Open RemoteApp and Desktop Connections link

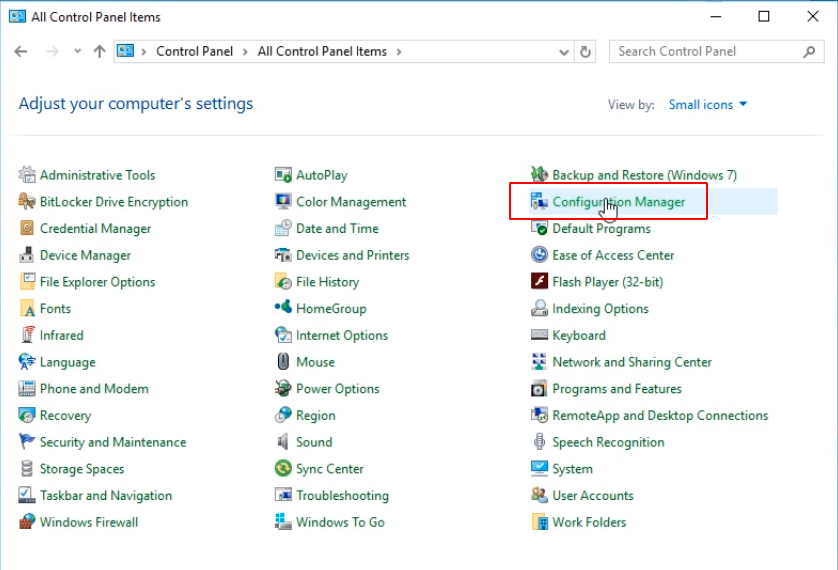(660, 416)
